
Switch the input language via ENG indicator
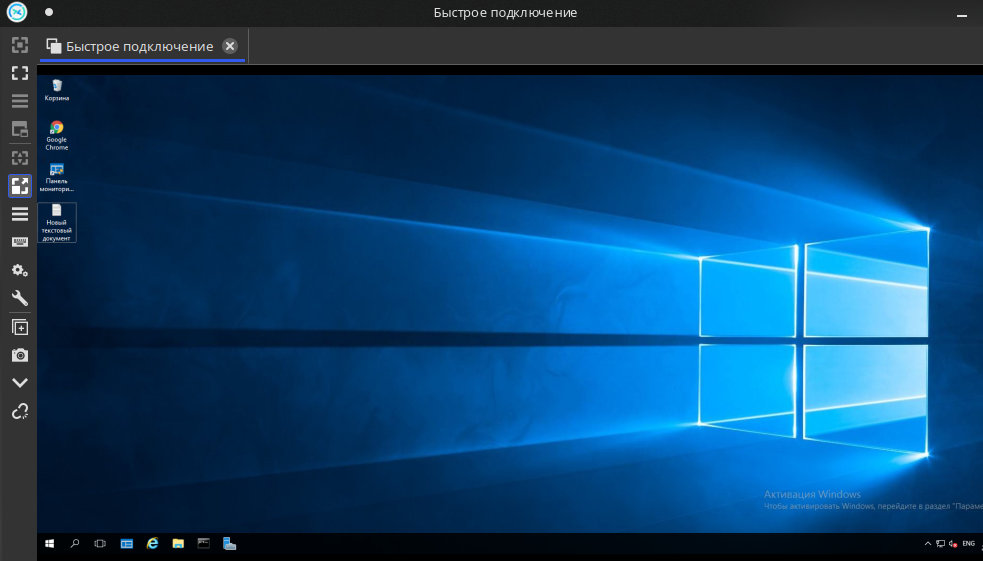coord(969,543)
